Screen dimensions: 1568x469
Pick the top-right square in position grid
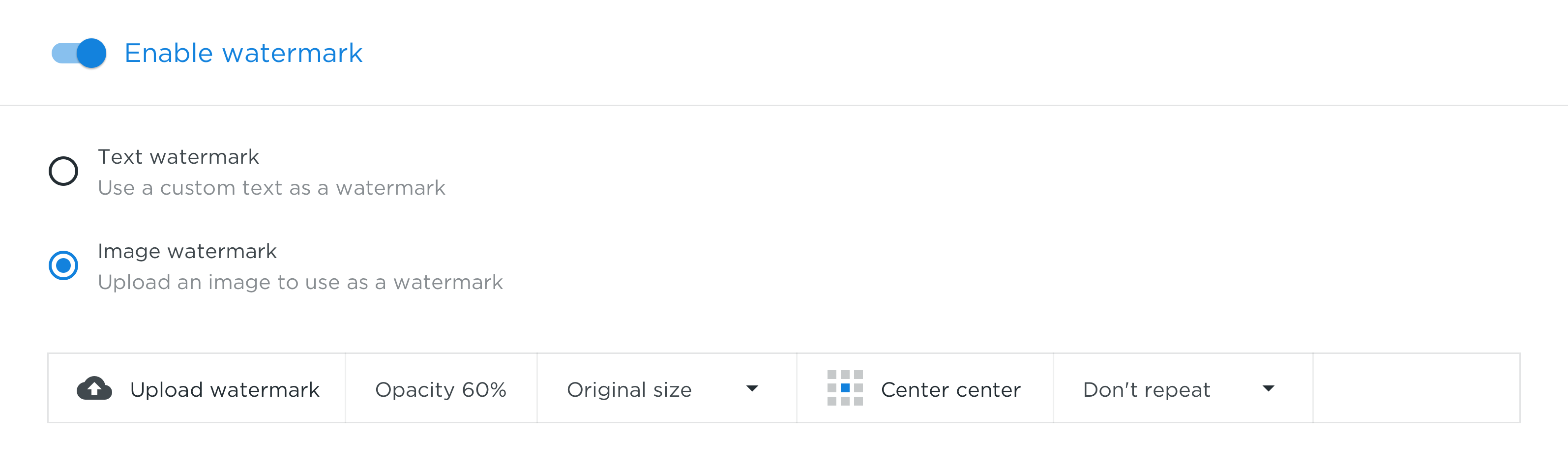858,375
